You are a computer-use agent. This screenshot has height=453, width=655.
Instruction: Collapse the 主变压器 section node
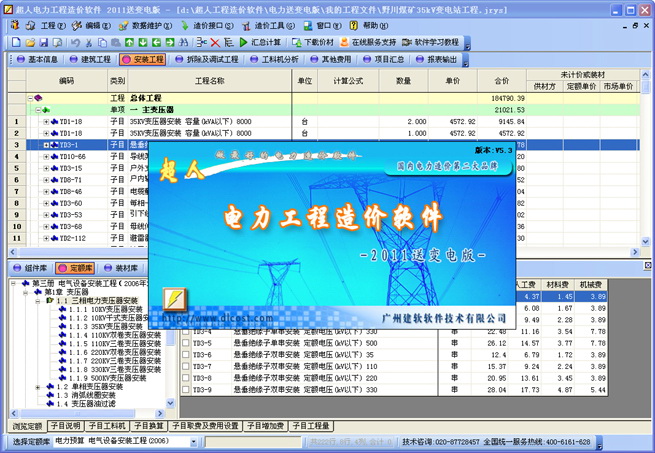pyautogui.click(x=38, y=110)
